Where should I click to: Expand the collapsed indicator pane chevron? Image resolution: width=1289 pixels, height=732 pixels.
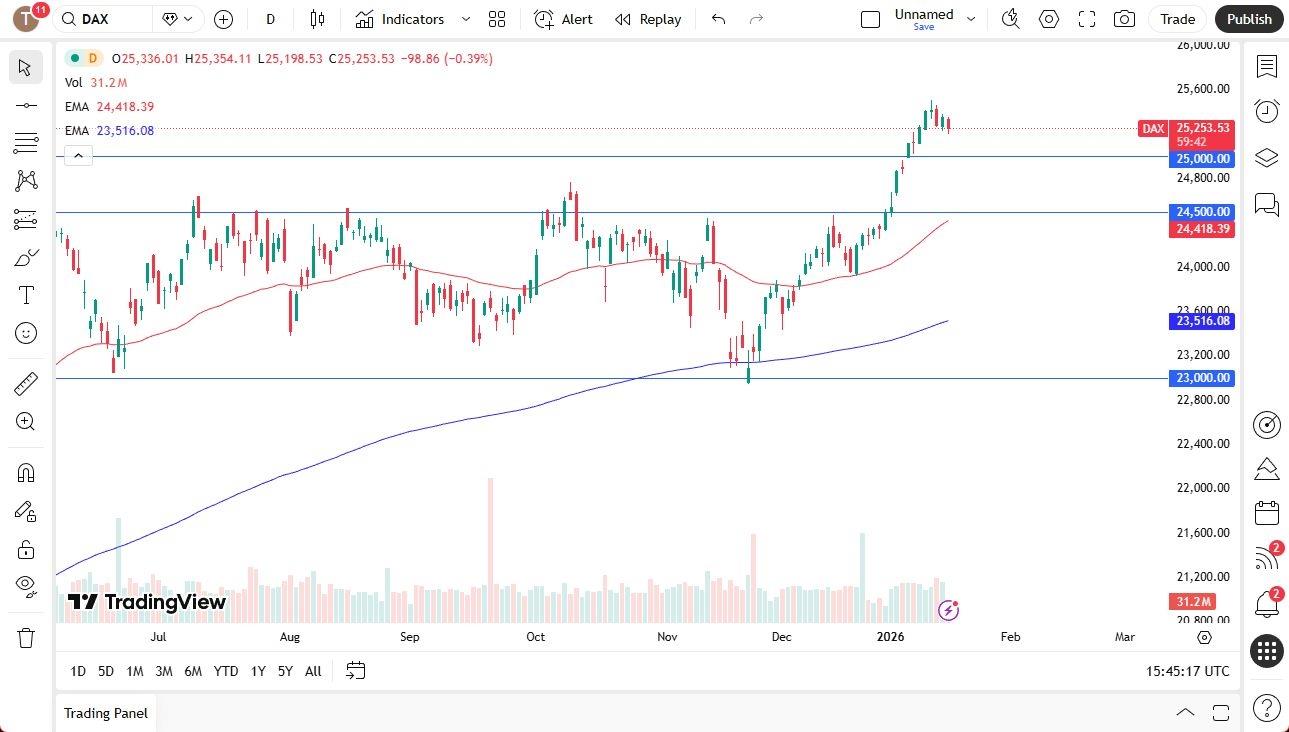78,155
